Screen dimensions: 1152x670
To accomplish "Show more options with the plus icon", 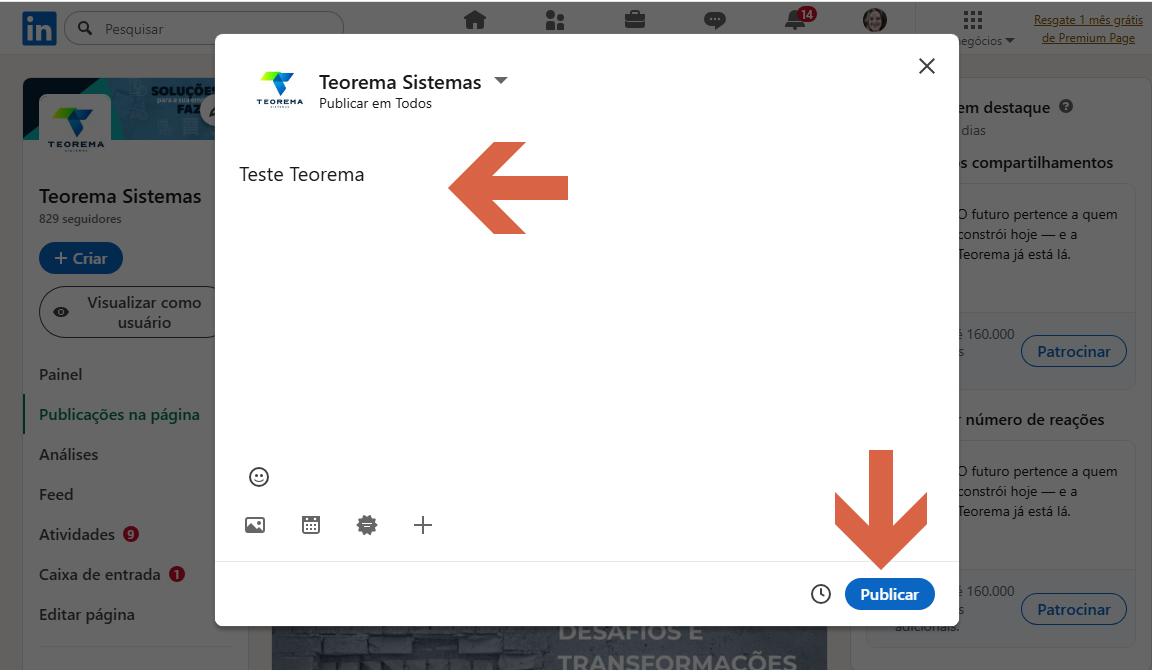I will [422, 525].
